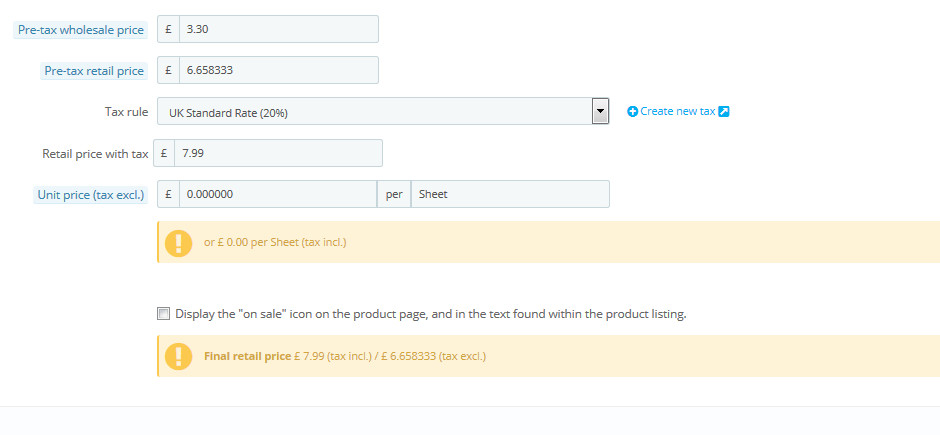Click the Pre-tax retail price input field
This screenshot has height=435, width=940.
[x=279, y=70]
